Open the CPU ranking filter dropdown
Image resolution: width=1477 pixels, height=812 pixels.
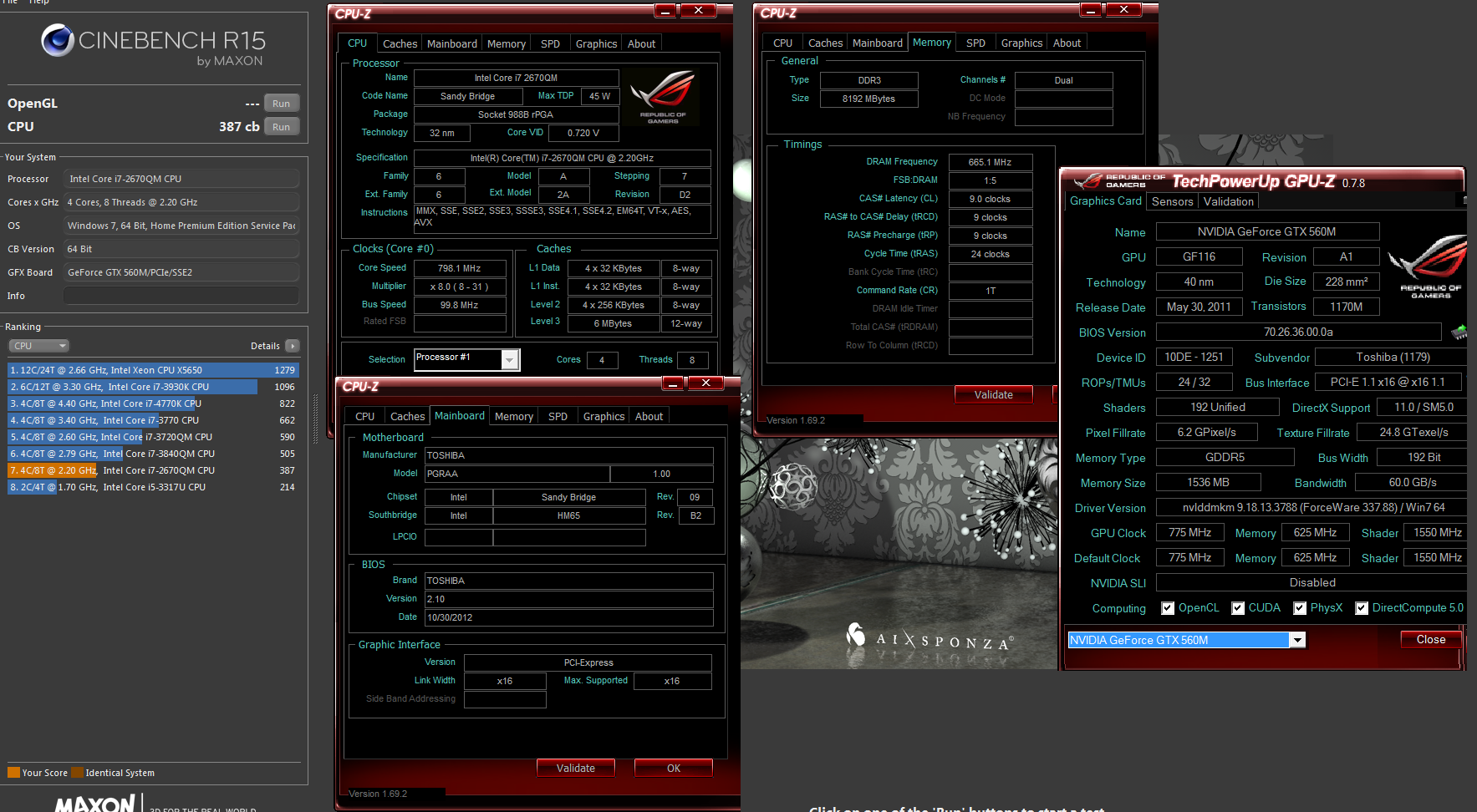coord(39,346)
